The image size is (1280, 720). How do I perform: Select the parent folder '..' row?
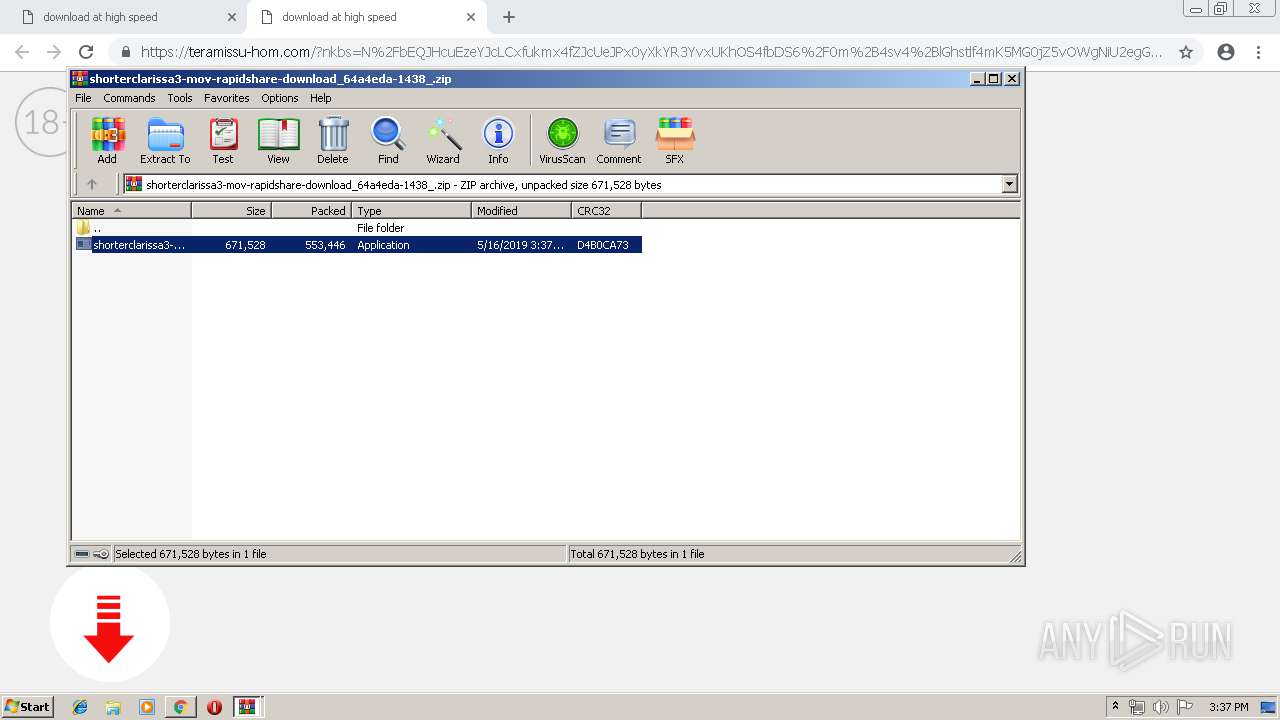coord(357,228)
